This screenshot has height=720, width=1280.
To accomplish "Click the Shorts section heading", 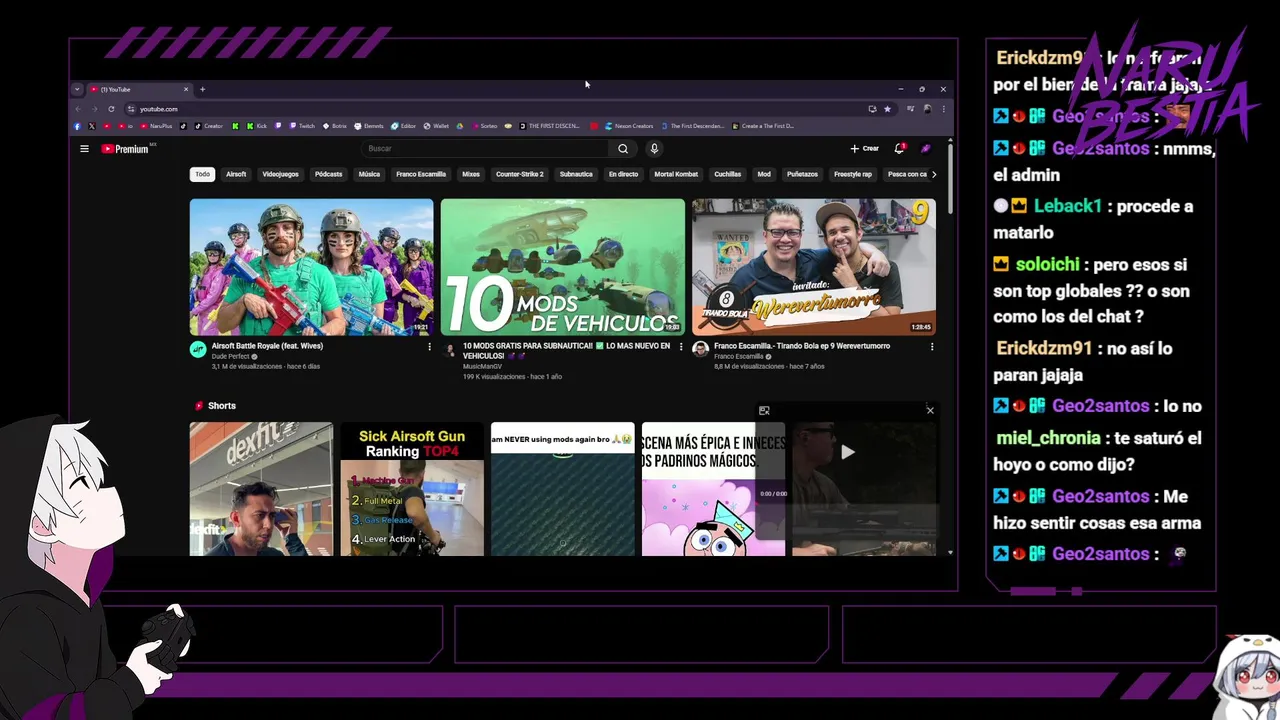I will 222,406.
